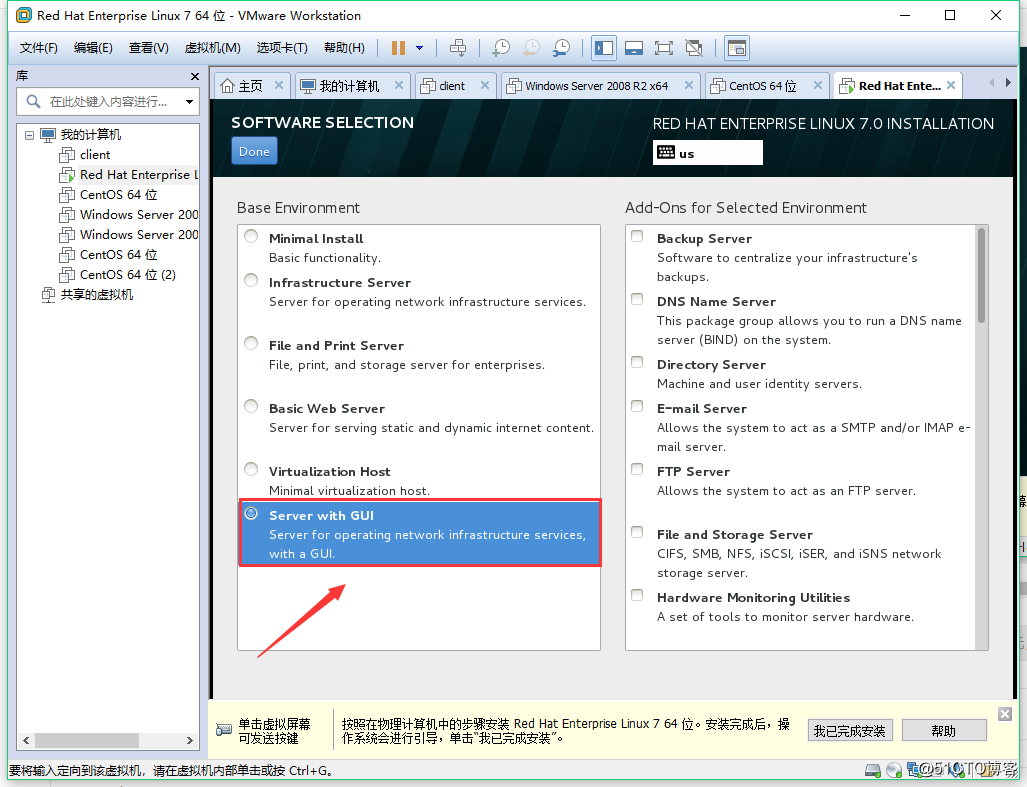The height and width of the screenshot is (787, 1027).
Task: Click the 我已完成安装 button
Action: 850,731
